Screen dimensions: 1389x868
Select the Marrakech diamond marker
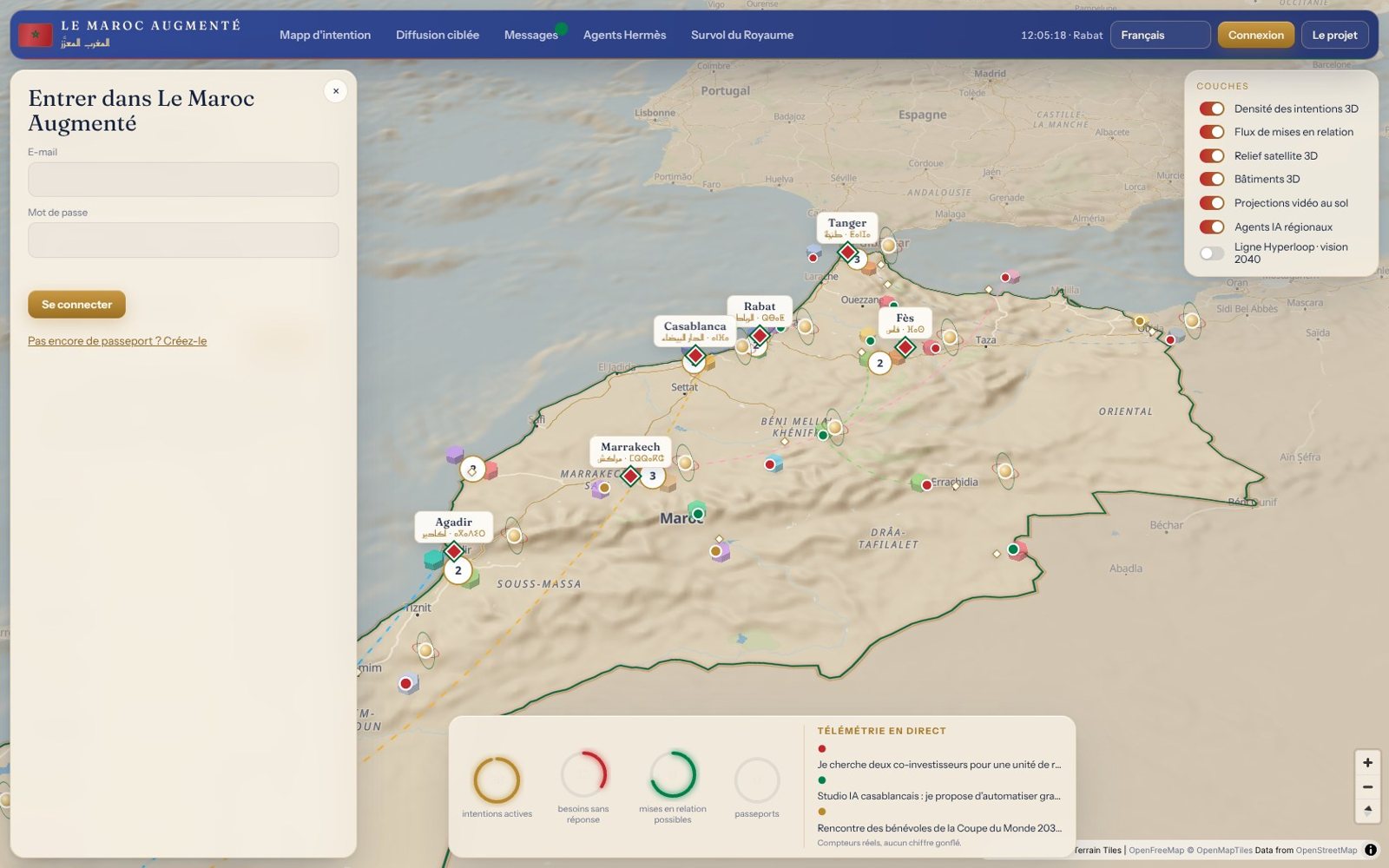pos(631,476)
